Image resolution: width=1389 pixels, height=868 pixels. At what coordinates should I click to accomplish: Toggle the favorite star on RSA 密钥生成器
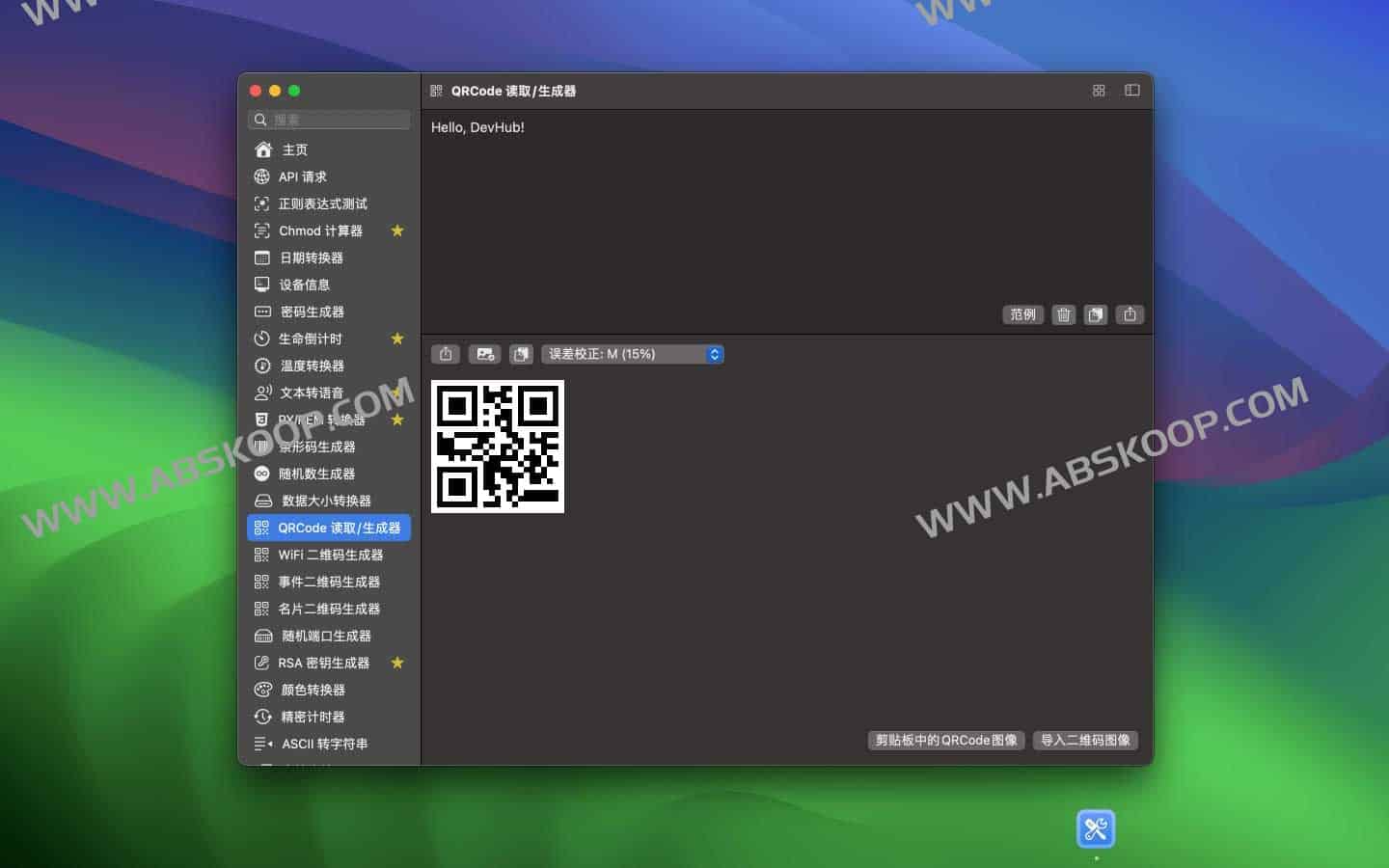pos(397,663)
